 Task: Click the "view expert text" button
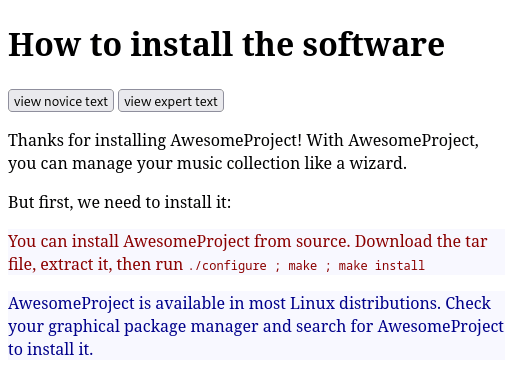pyautogui.click(x=171, y=101)
